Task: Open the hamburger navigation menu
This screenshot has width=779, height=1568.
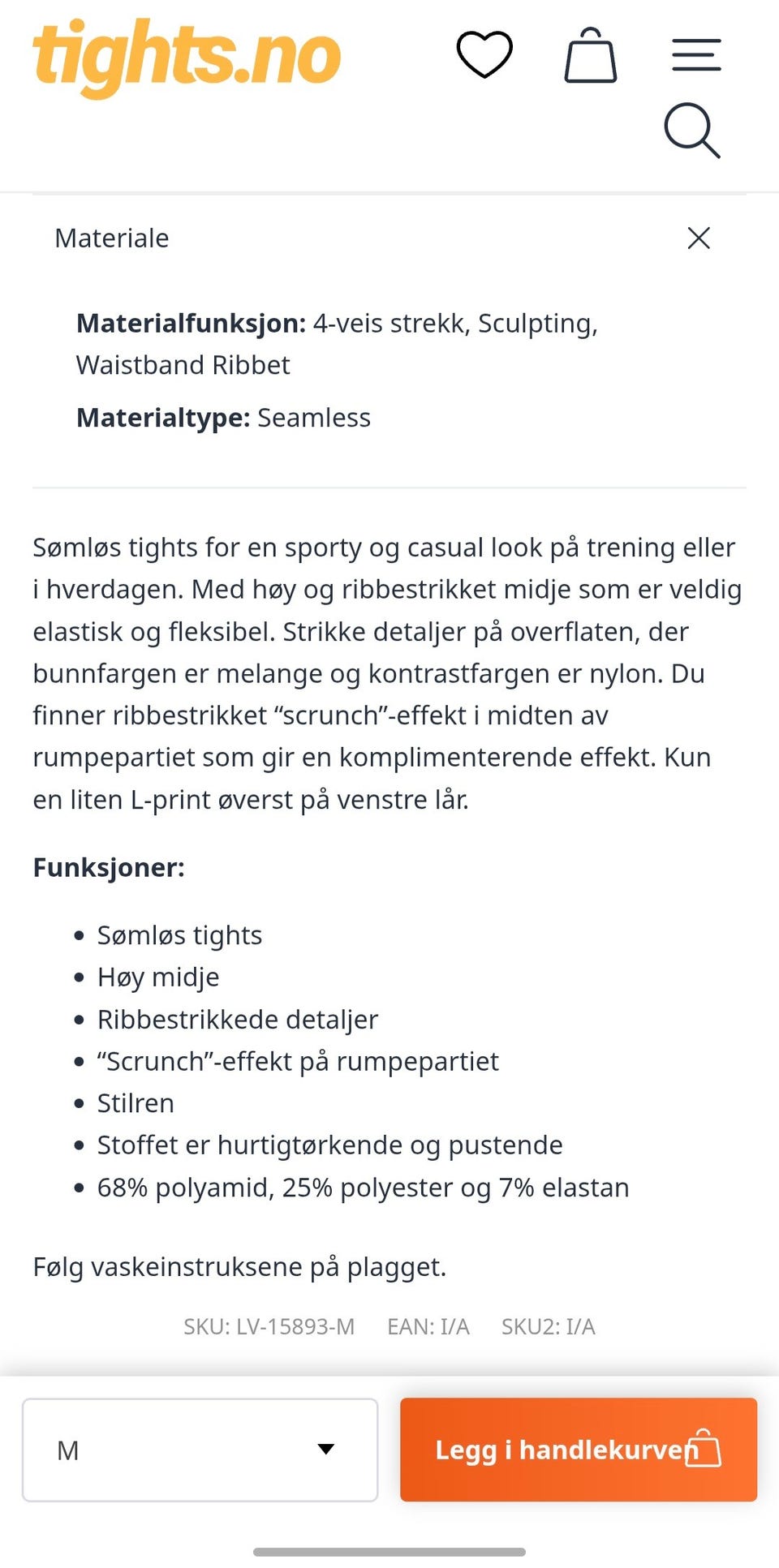Action: tap(695, 54)
